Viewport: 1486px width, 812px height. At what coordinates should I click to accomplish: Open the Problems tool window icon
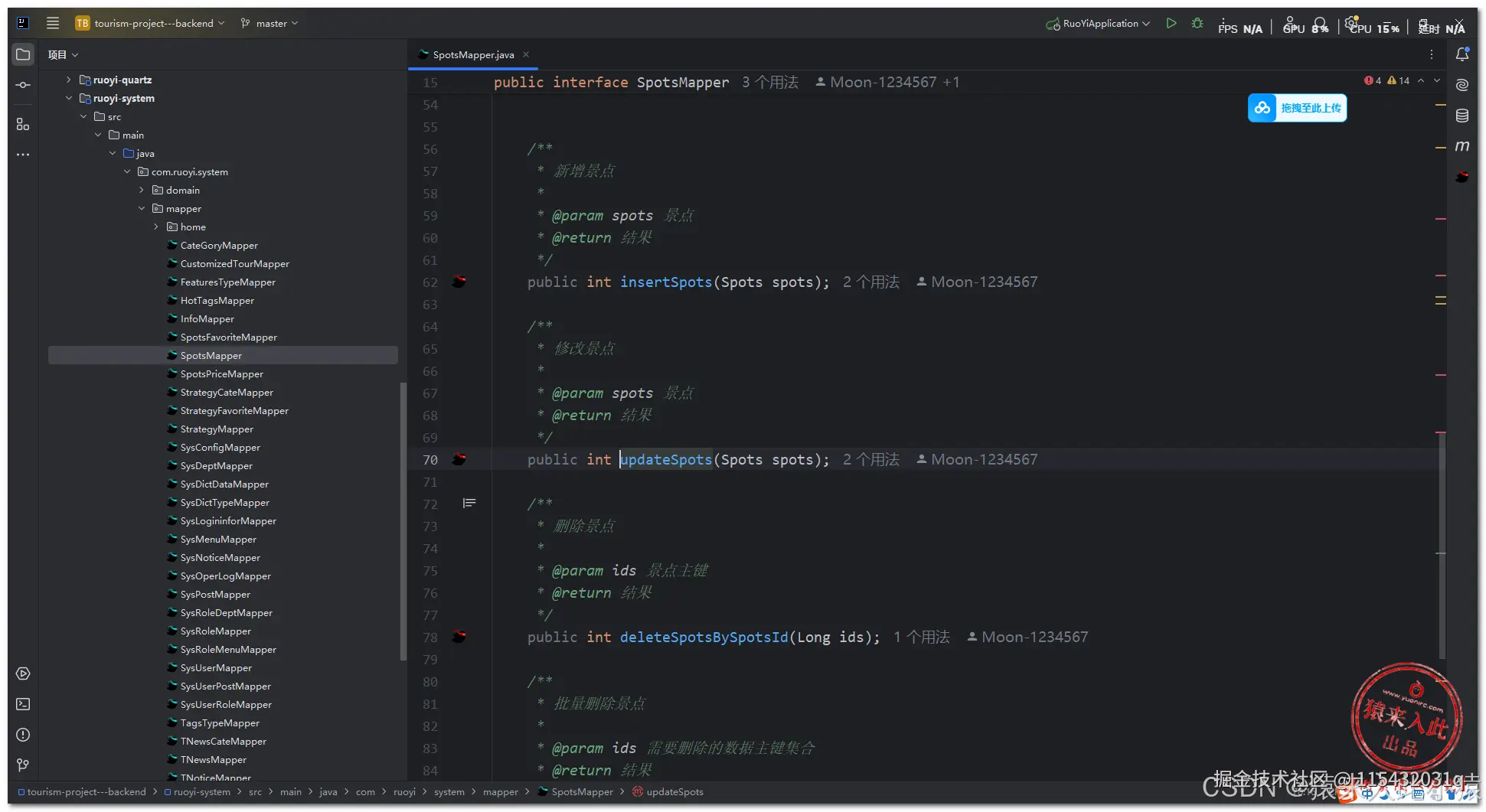[23, 735]
